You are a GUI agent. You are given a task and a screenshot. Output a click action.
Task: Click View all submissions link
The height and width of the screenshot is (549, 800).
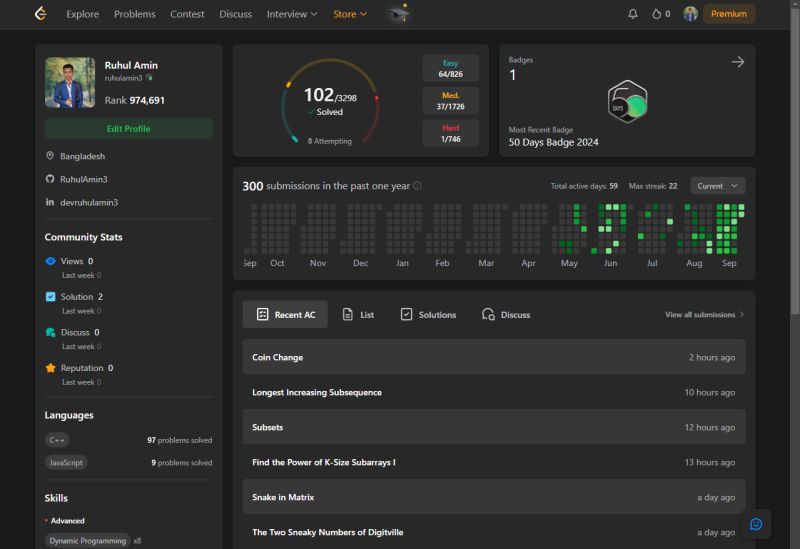[704, 314]
